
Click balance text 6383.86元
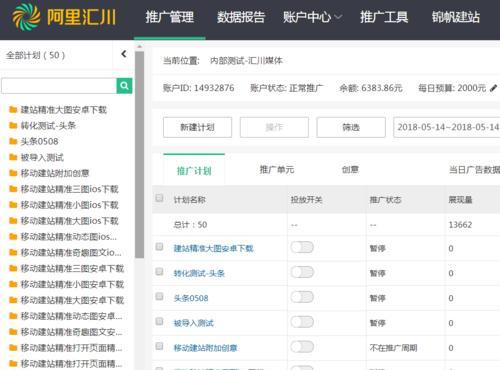click(x=382, y=88)
